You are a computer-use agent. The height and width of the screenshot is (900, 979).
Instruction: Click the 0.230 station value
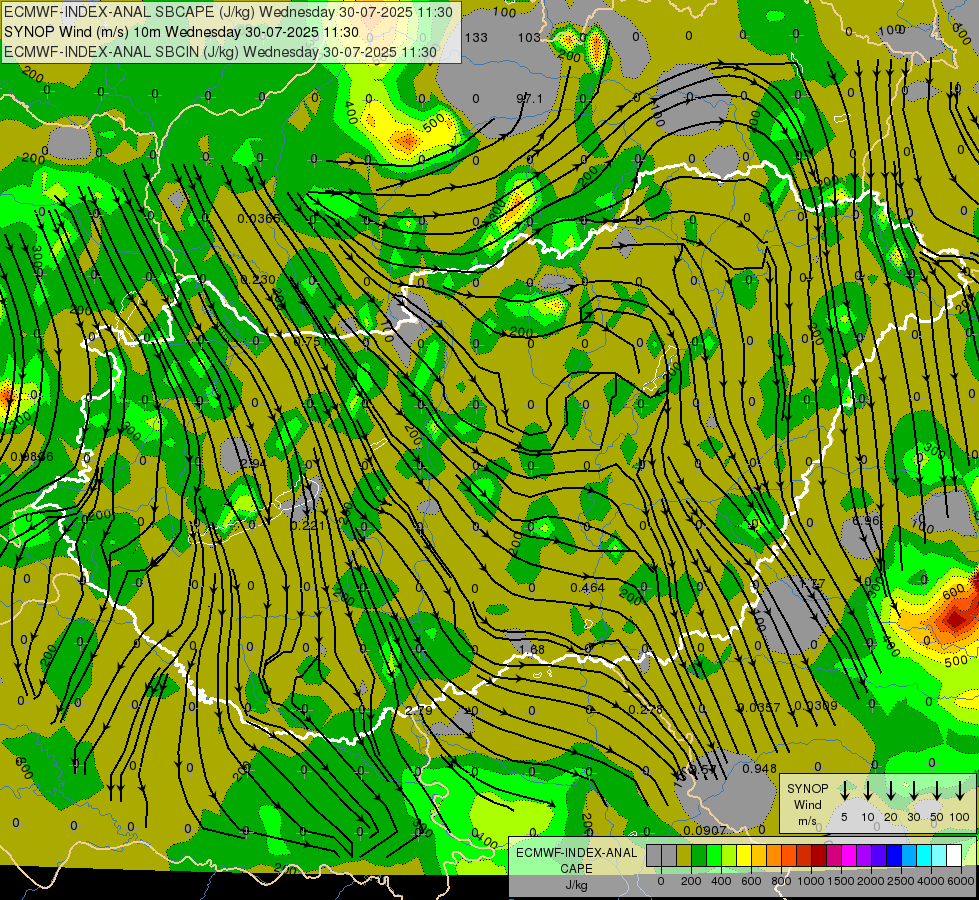(x=258, y=280)
